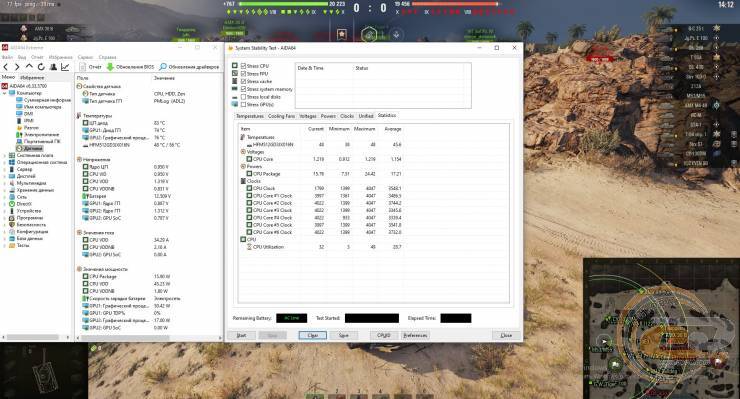Click the Save button
Image resolution: width=740 pixels, height=399 pixels.
[x=344, y=335]
